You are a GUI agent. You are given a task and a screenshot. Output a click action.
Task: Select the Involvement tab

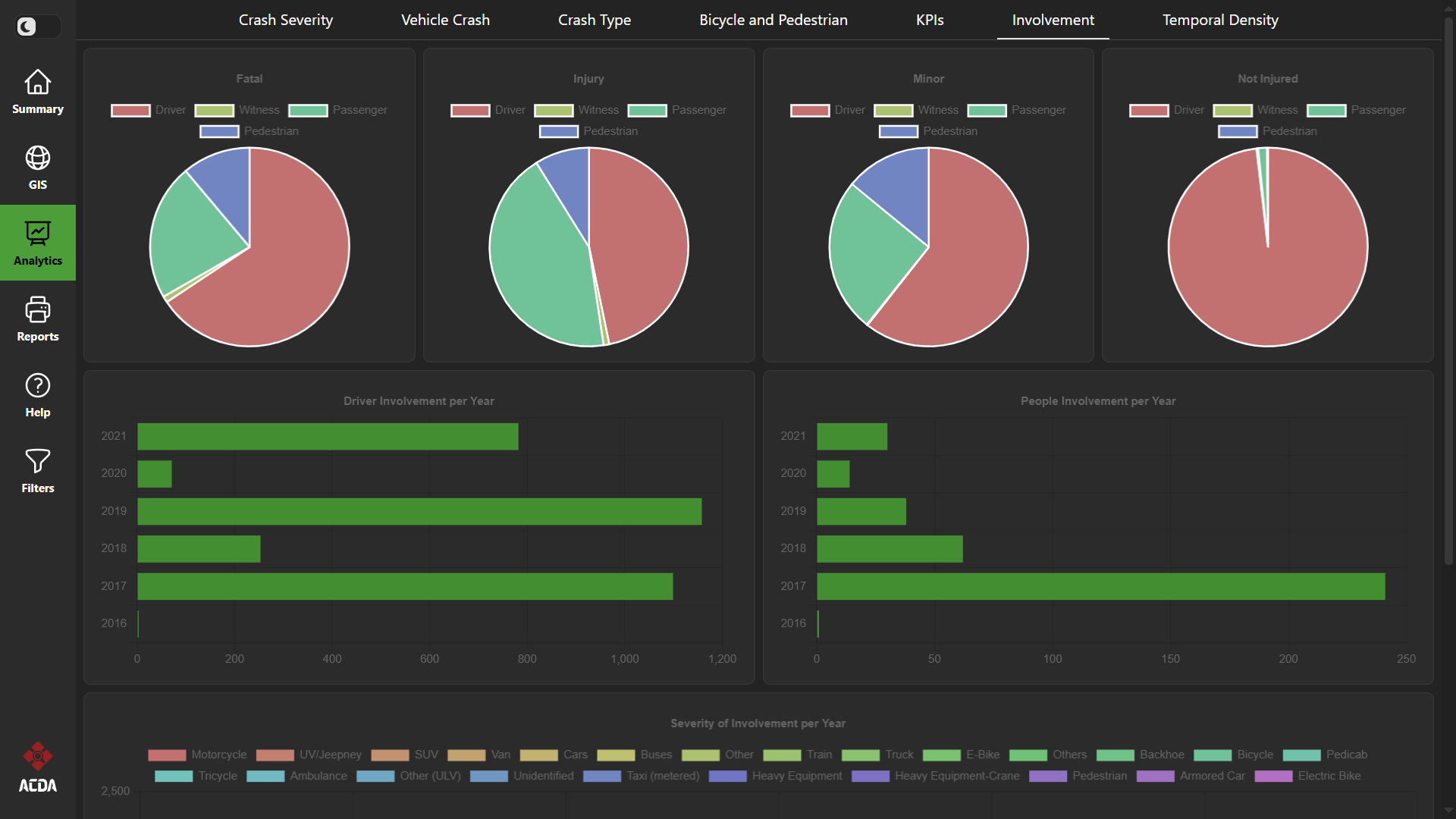pos(1053,20)
